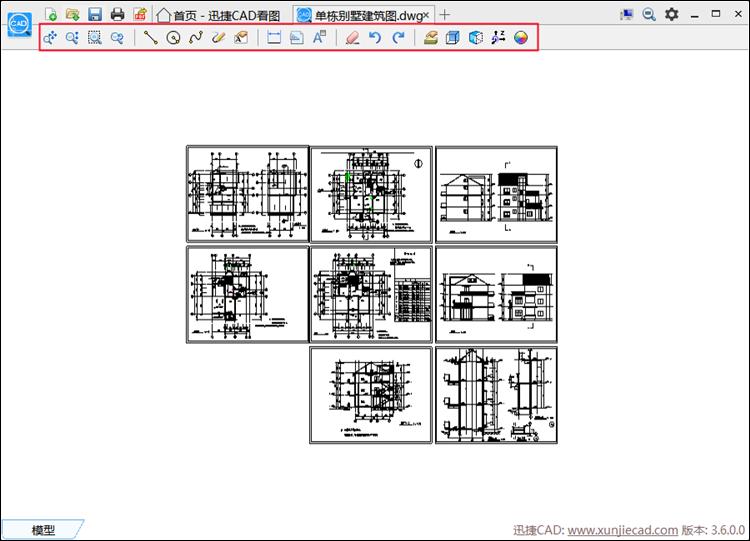The width and height of the screenshot is (750, 541).
Task: Open the www.xunjiecad.com link
Action: click(622, 530)
